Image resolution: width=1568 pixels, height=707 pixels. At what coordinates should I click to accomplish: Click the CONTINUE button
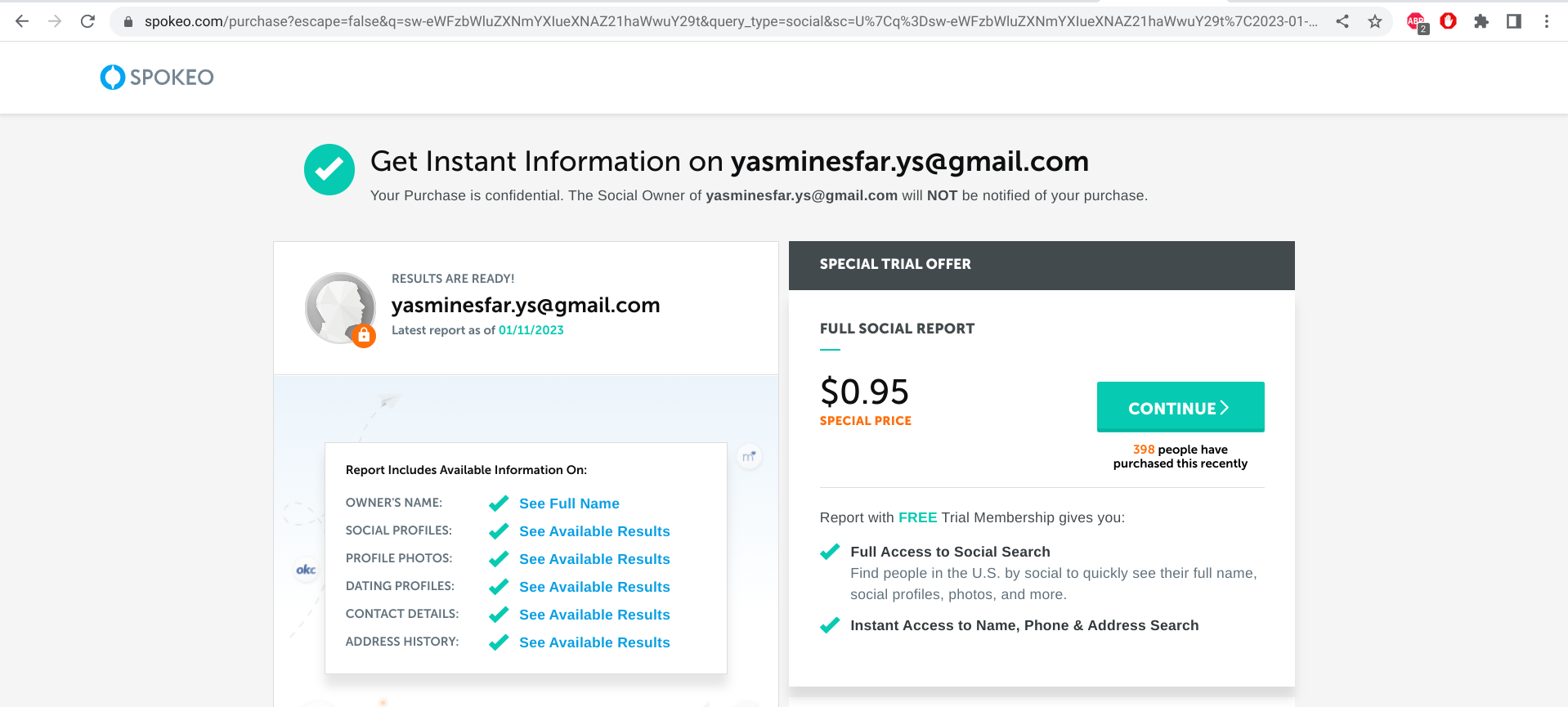1180,407
